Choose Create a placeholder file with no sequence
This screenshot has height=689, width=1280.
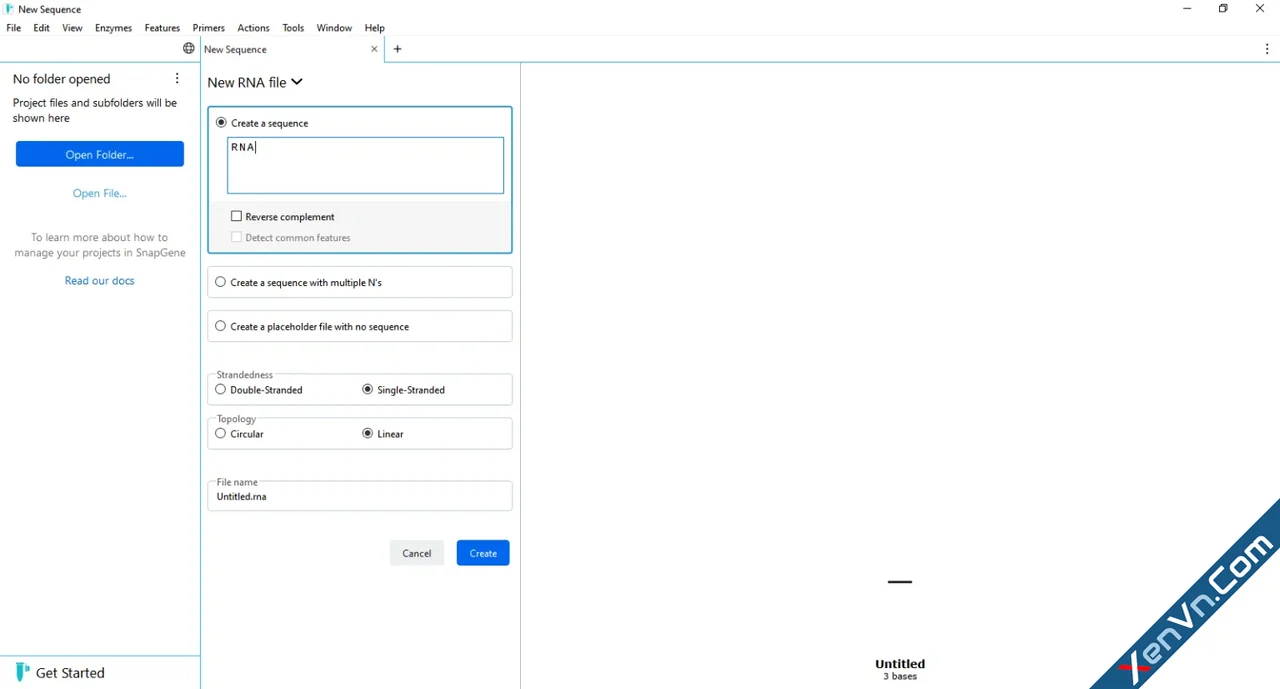[221, 326]
